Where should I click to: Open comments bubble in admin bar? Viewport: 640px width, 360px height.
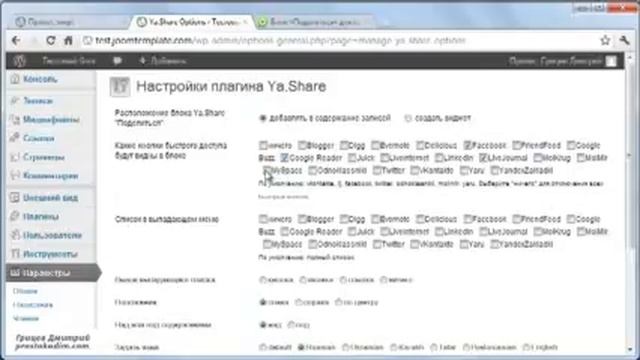[118, 61]
